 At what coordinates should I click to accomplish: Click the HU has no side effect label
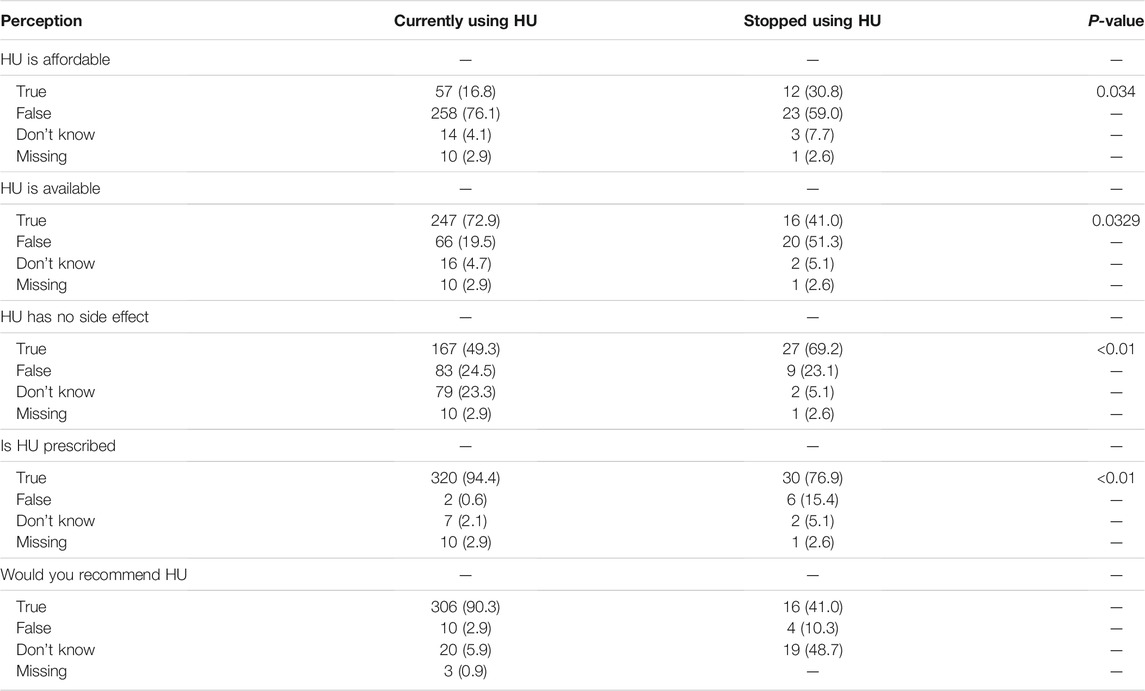pyautogui.click(x=74, y=317)
